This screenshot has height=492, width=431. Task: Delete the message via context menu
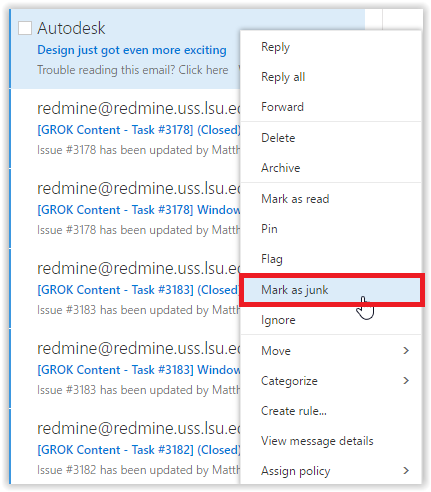click(278, 138)
